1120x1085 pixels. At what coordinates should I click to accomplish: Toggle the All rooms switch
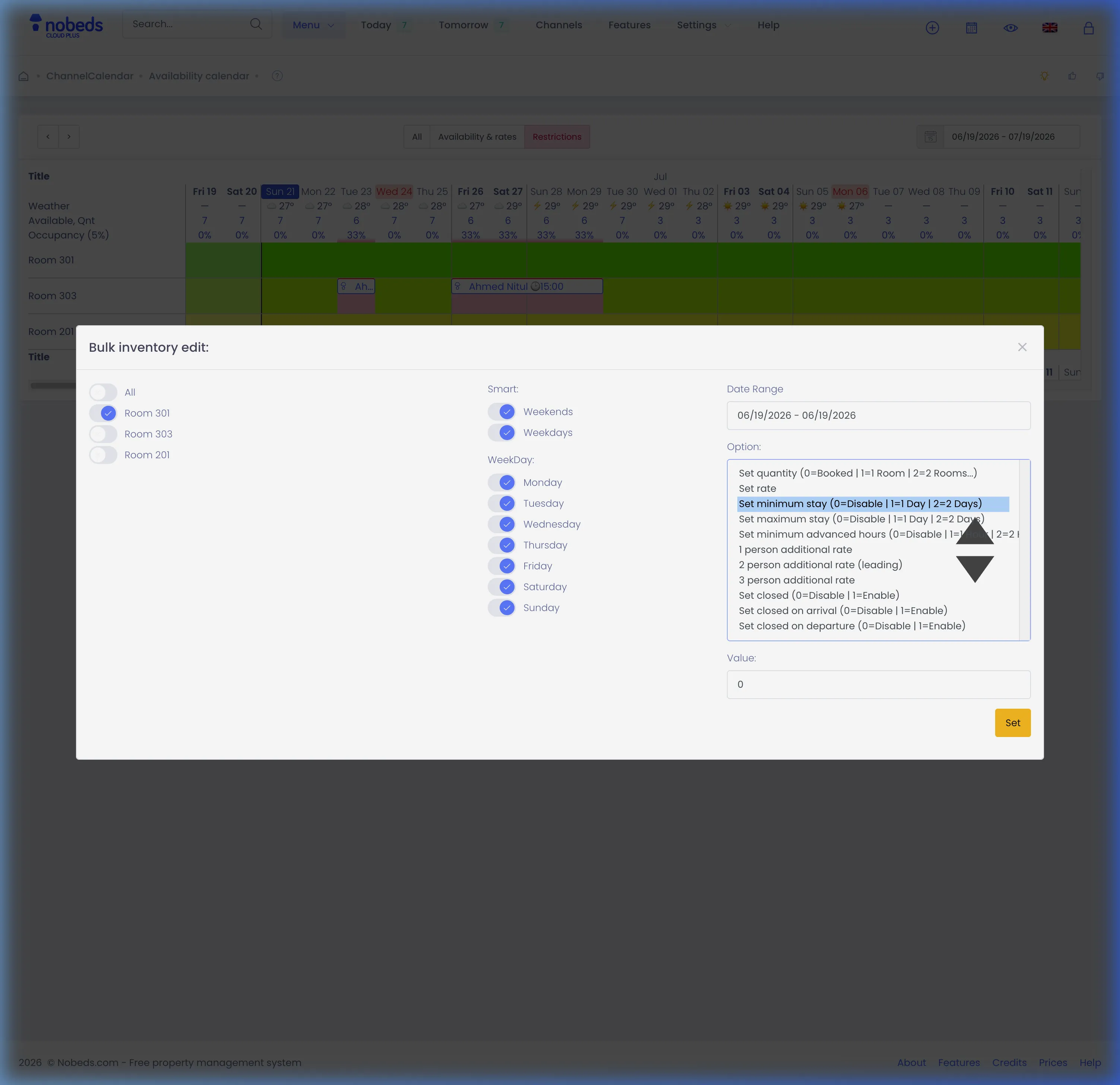(103, 392)
